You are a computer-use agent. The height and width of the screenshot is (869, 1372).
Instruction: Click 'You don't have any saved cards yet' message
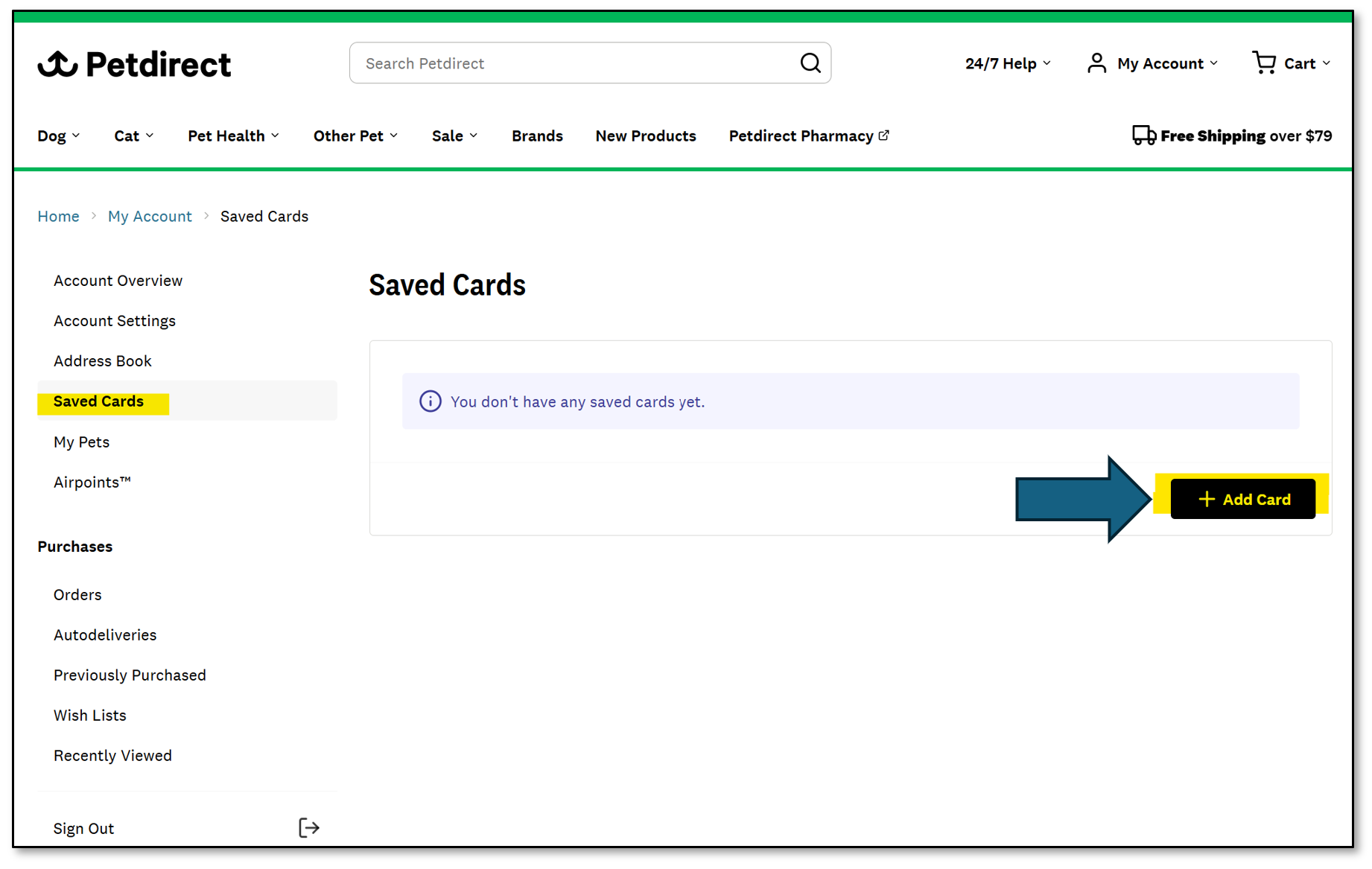click(x=577, y=402)
